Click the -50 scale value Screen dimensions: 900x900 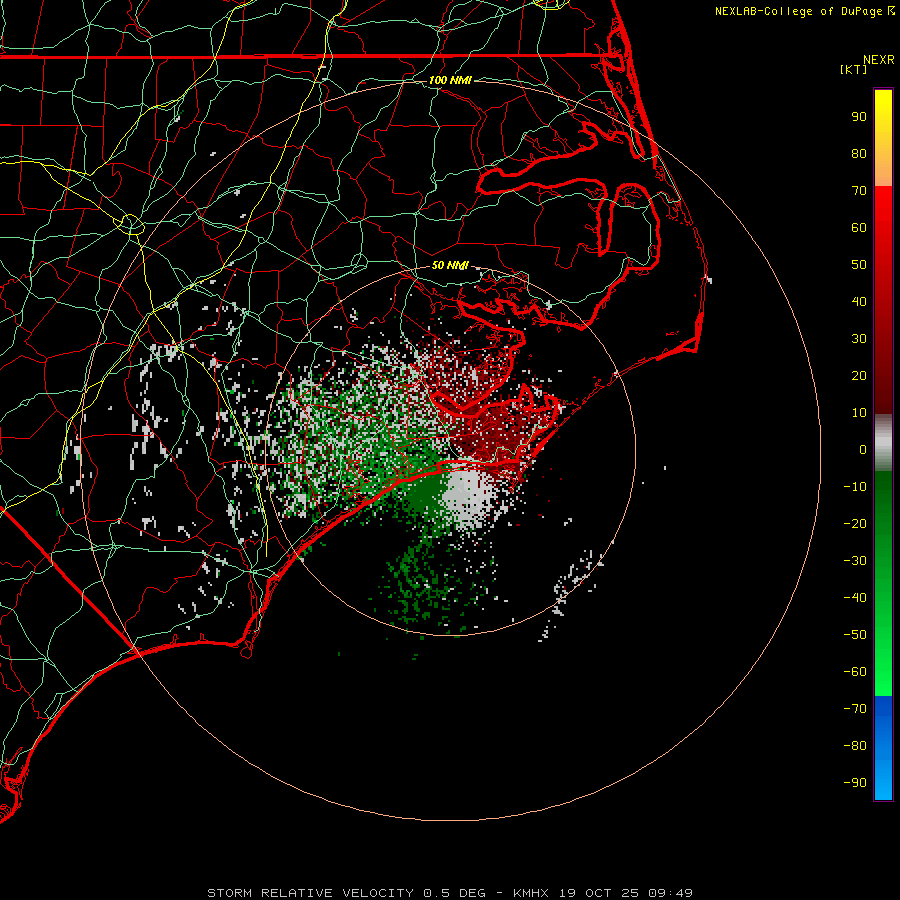pyautogui.click(x=855, y=635)
